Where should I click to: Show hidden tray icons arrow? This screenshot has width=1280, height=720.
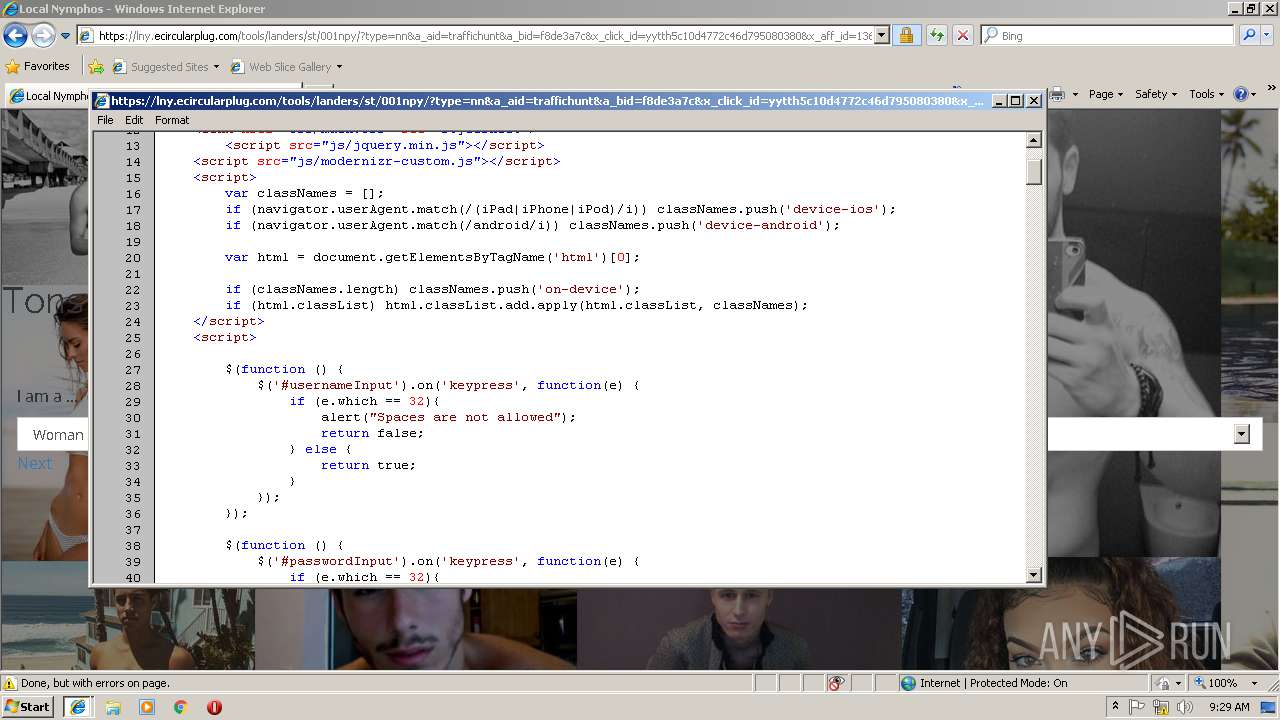pyautogui.click(x=1115, y=707)
